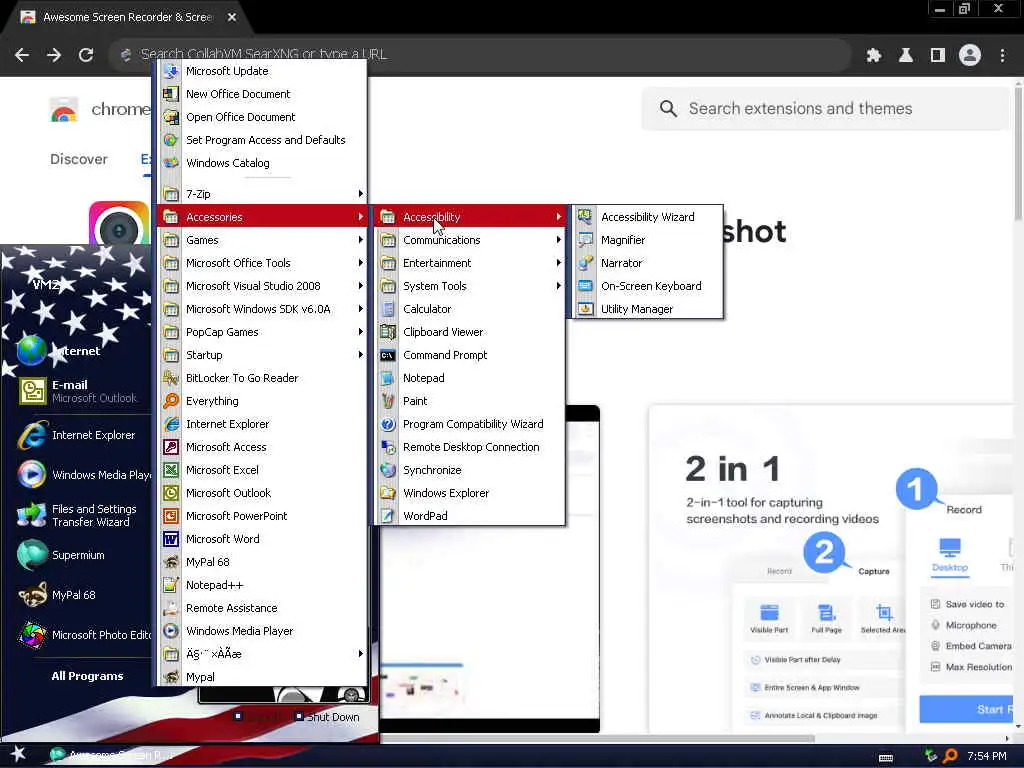
Task: Click the Microsoft Word icon
Action: (x=171, y=539)
